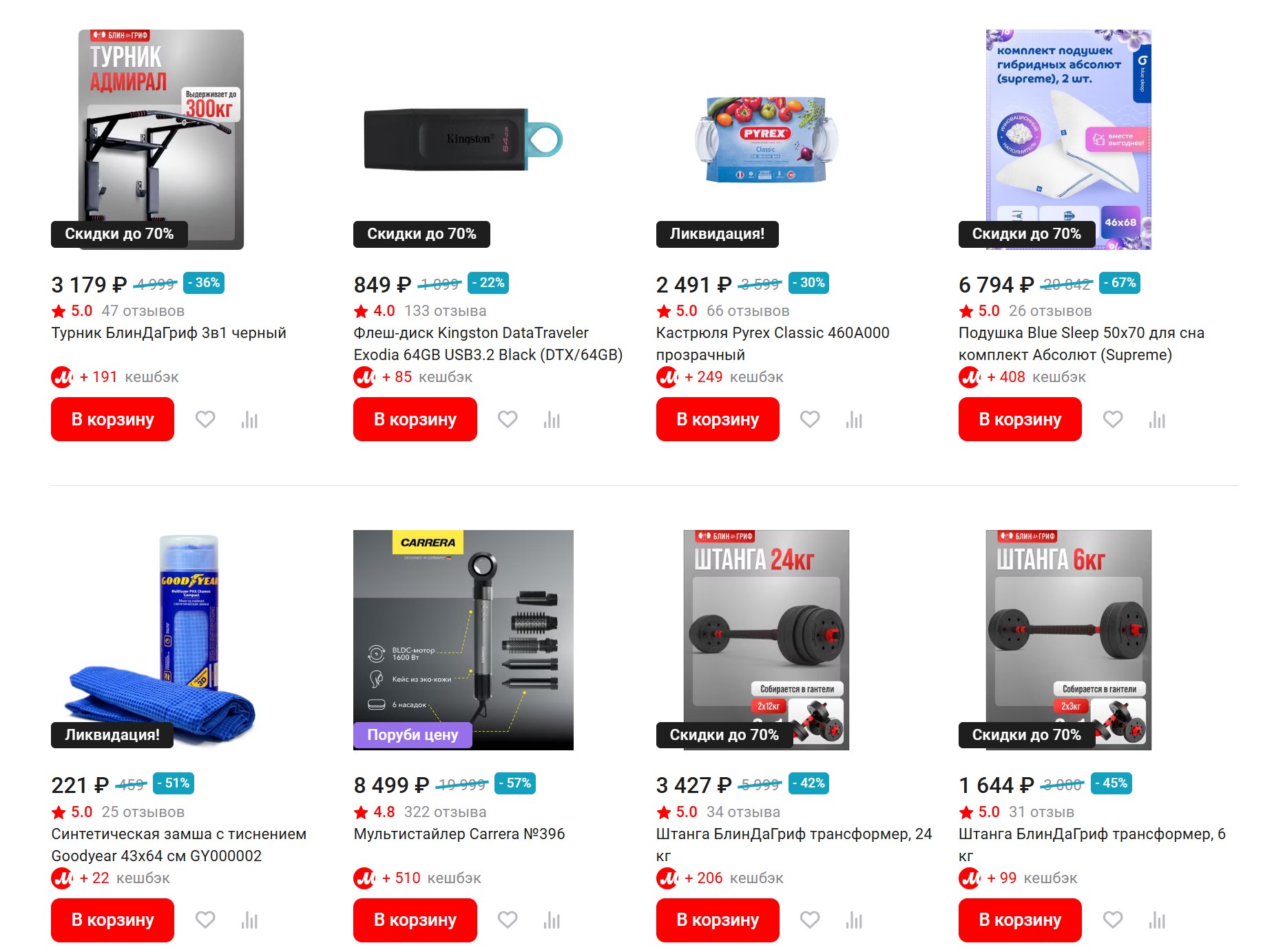Click the cashback M icon on Турник
Image resolution: width=1263 pixels, height=952 pixels.
pos(62,377)
